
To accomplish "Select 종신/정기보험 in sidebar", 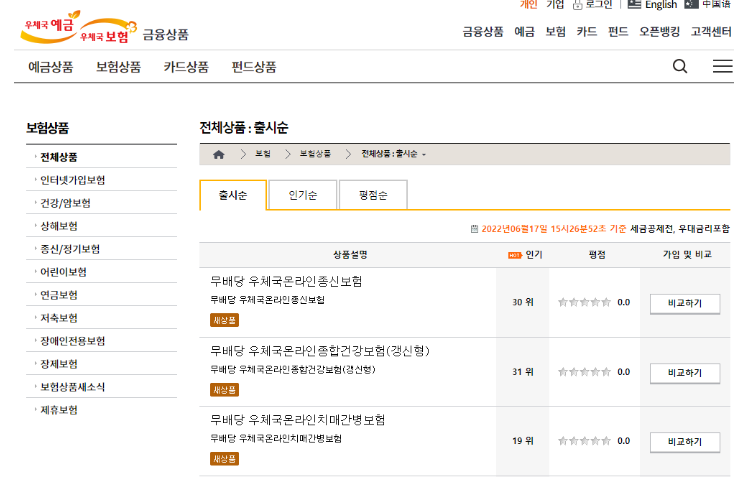I will pyautogui.click(x=70, y=249).
